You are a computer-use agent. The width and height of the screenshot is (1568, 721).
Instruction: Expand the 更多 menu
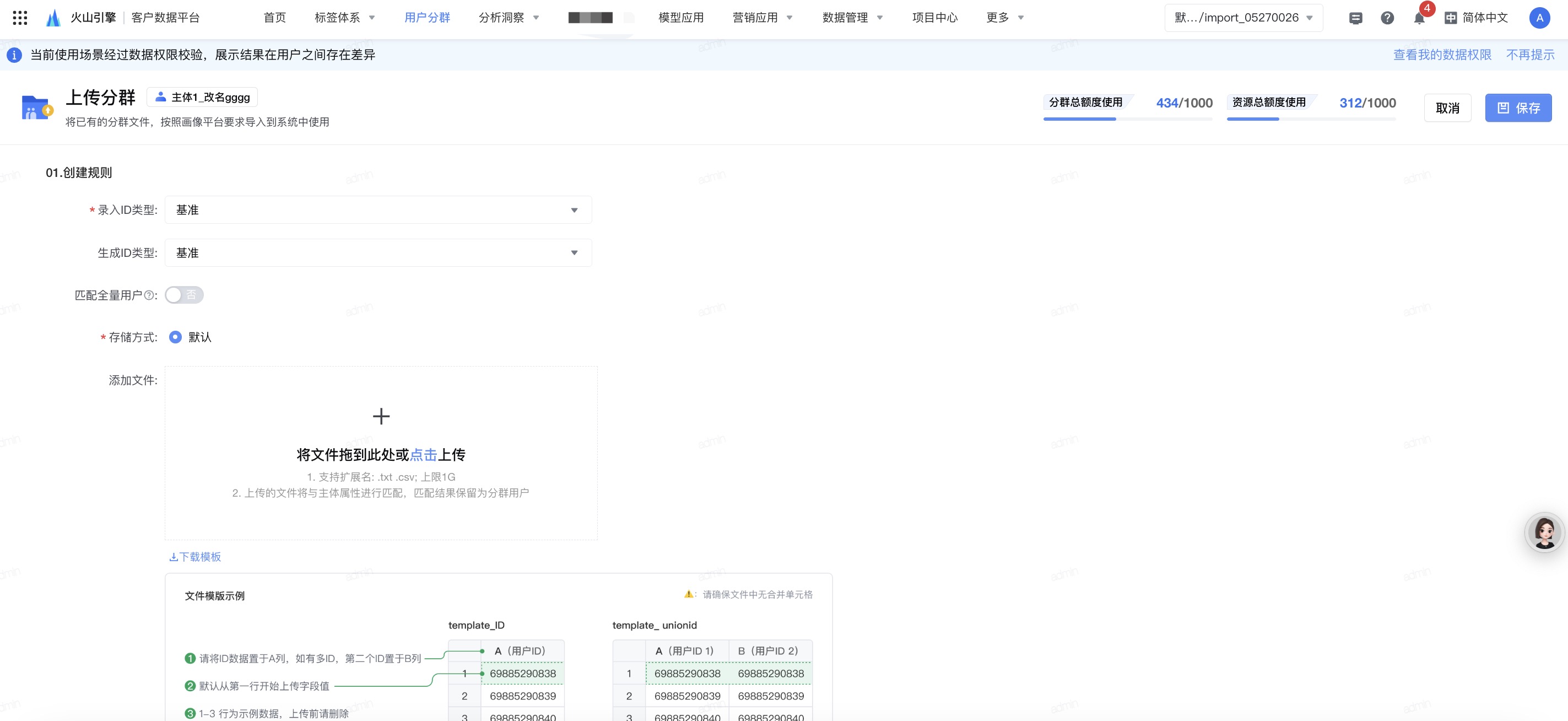click(x=1004, y=18)
